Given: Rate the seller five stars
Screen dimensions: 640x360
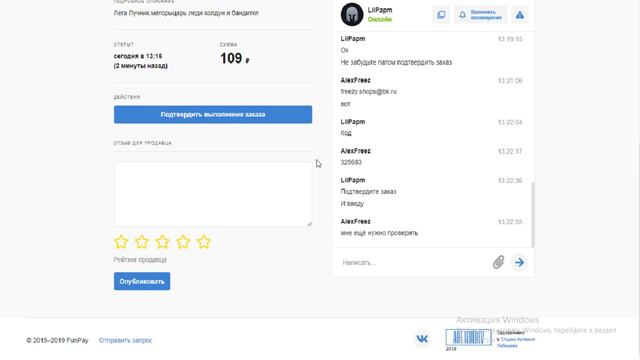Looking at the screenshot, I should [204, 242].
